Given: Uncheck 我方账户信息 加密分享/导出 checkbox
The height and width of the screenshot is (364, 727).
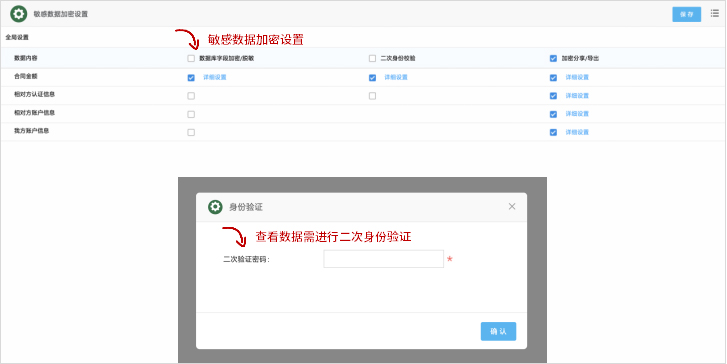Looking at the screenshot, I should click(x=553, y=132).
